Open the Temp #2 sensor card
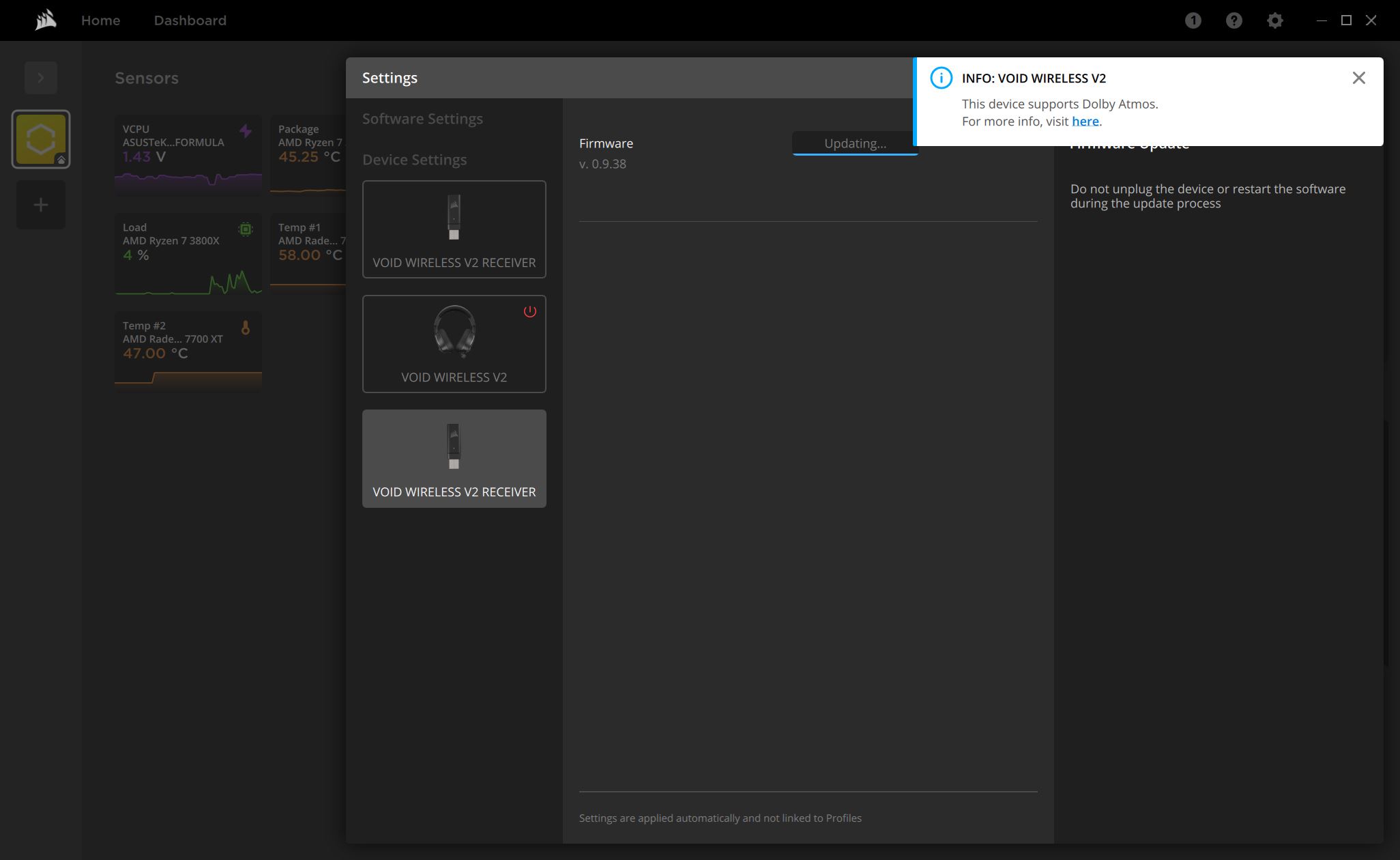1400x860 pixels. click(188, 352)
